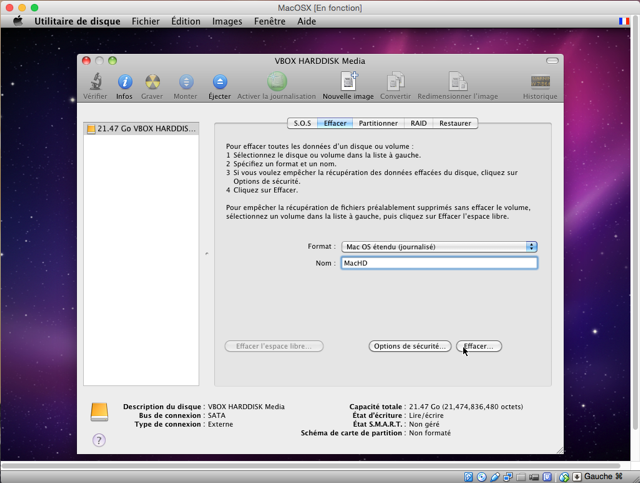This screenshot has width=640, height=483.
Task: Create a Nouvelle image from toolbar
Action: pos(349,81)
